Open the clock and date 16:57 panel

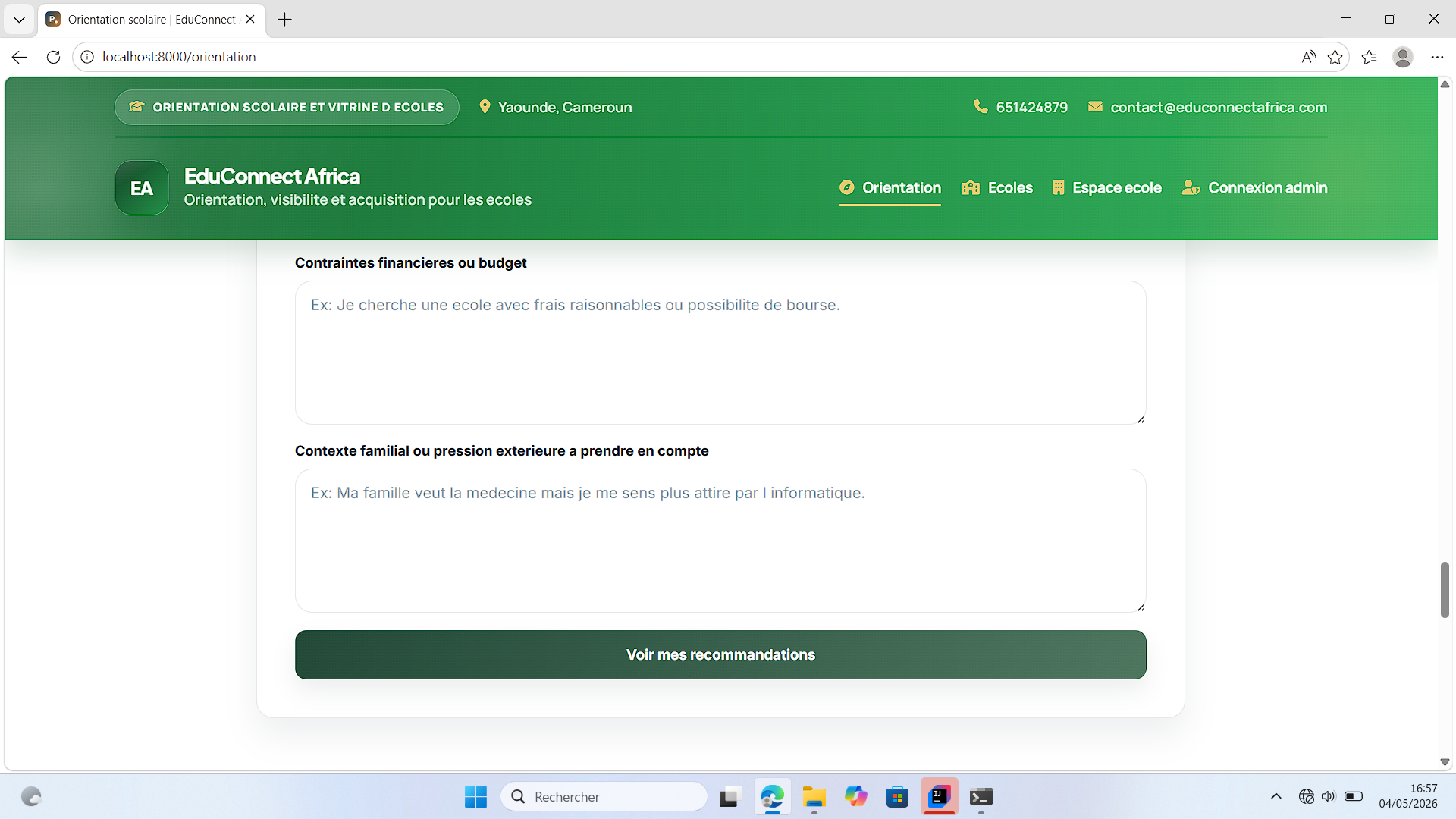(x=1408, y=796)
